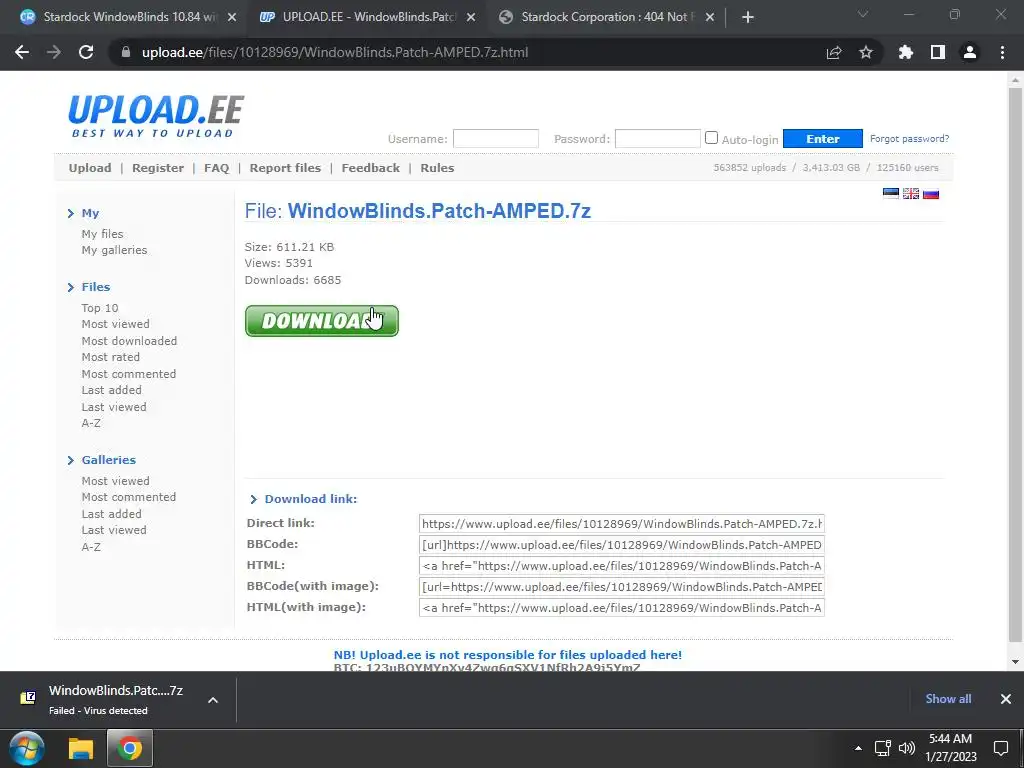
Task: Click the browser forward arrow
Action: click(x=54, y=52)
